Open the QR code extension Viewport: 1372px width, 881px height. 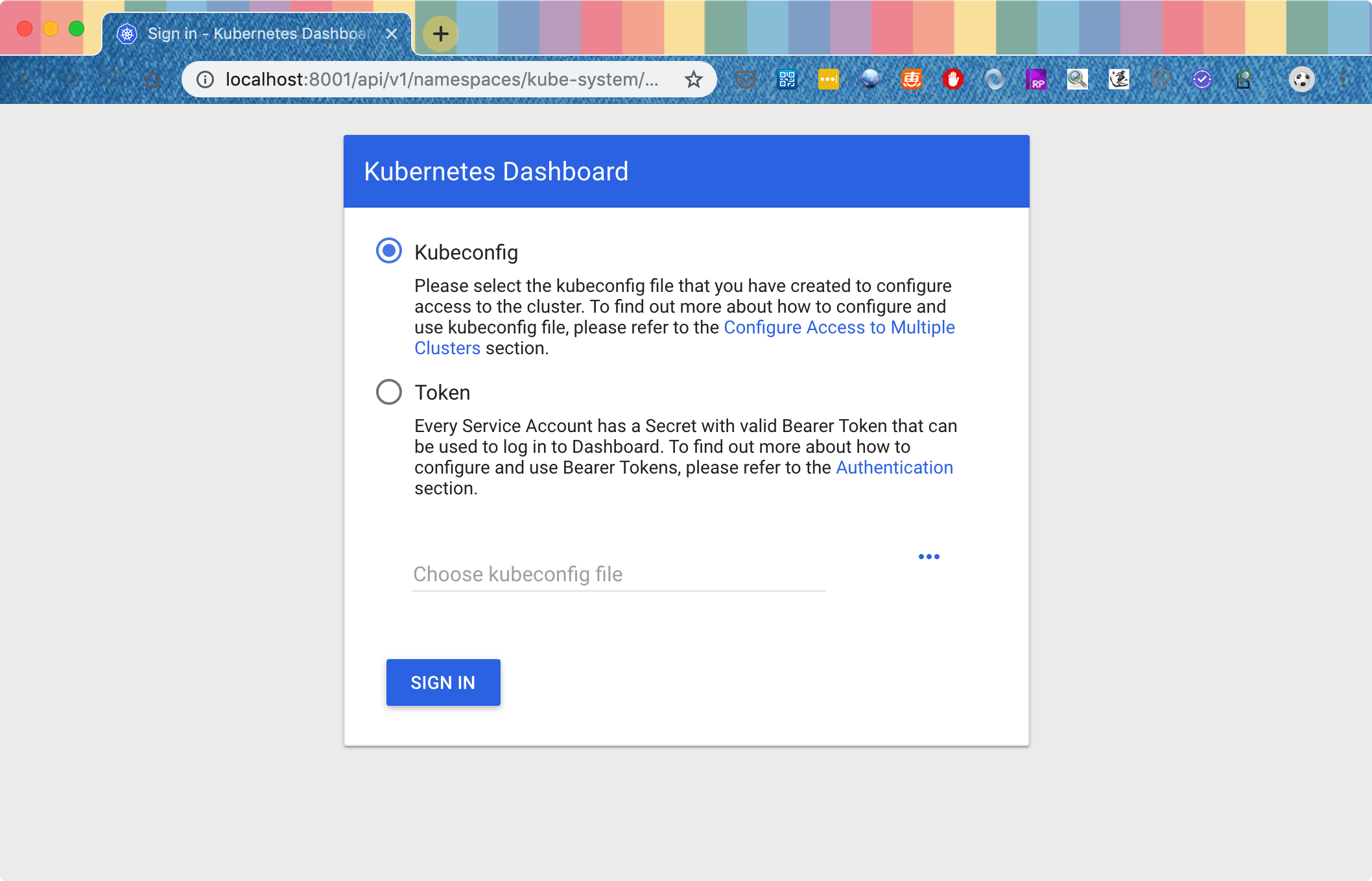click(787, 80)
